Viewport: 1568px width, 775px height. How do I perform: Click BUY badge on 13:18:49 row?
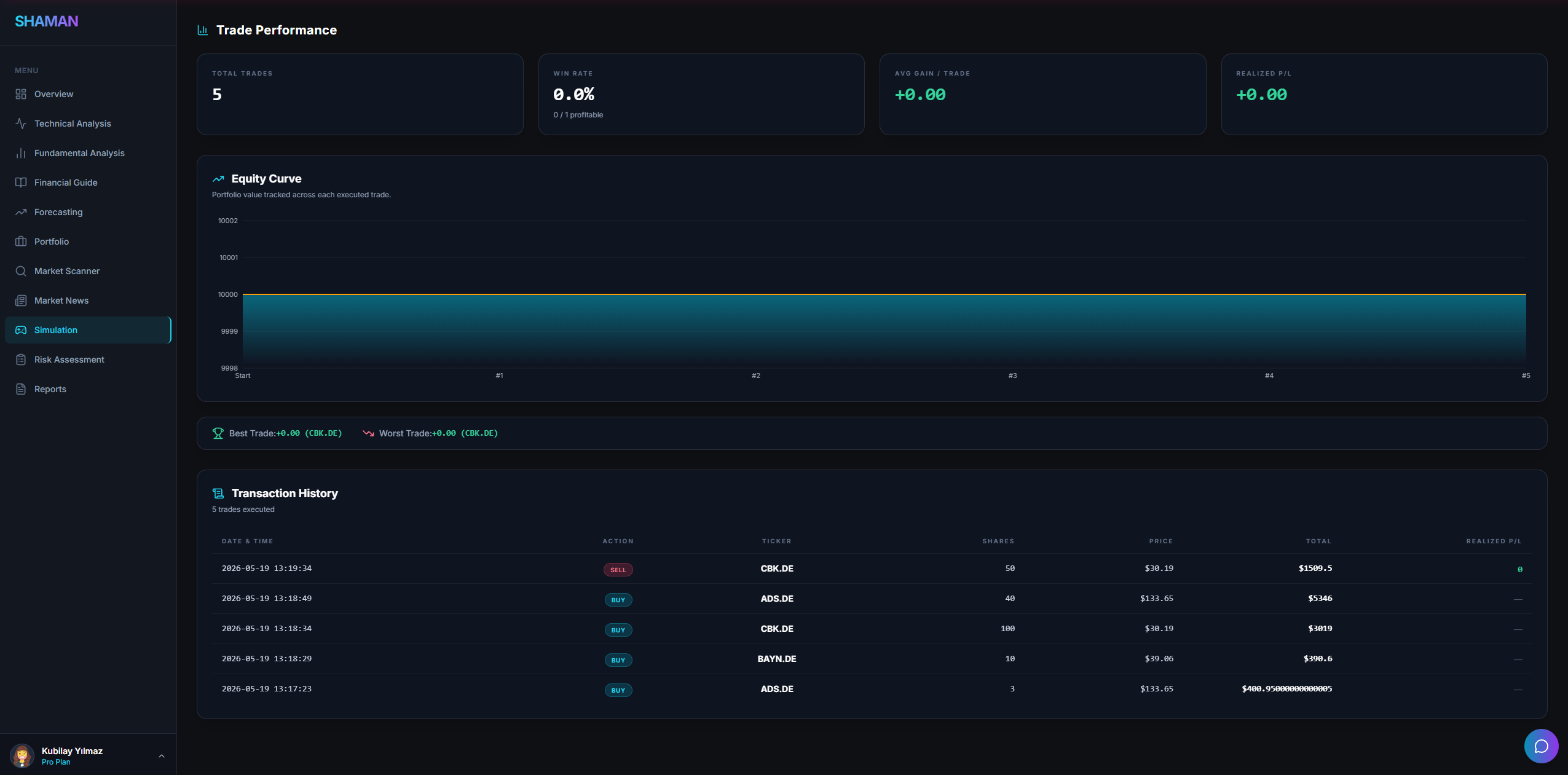[618, 600]
